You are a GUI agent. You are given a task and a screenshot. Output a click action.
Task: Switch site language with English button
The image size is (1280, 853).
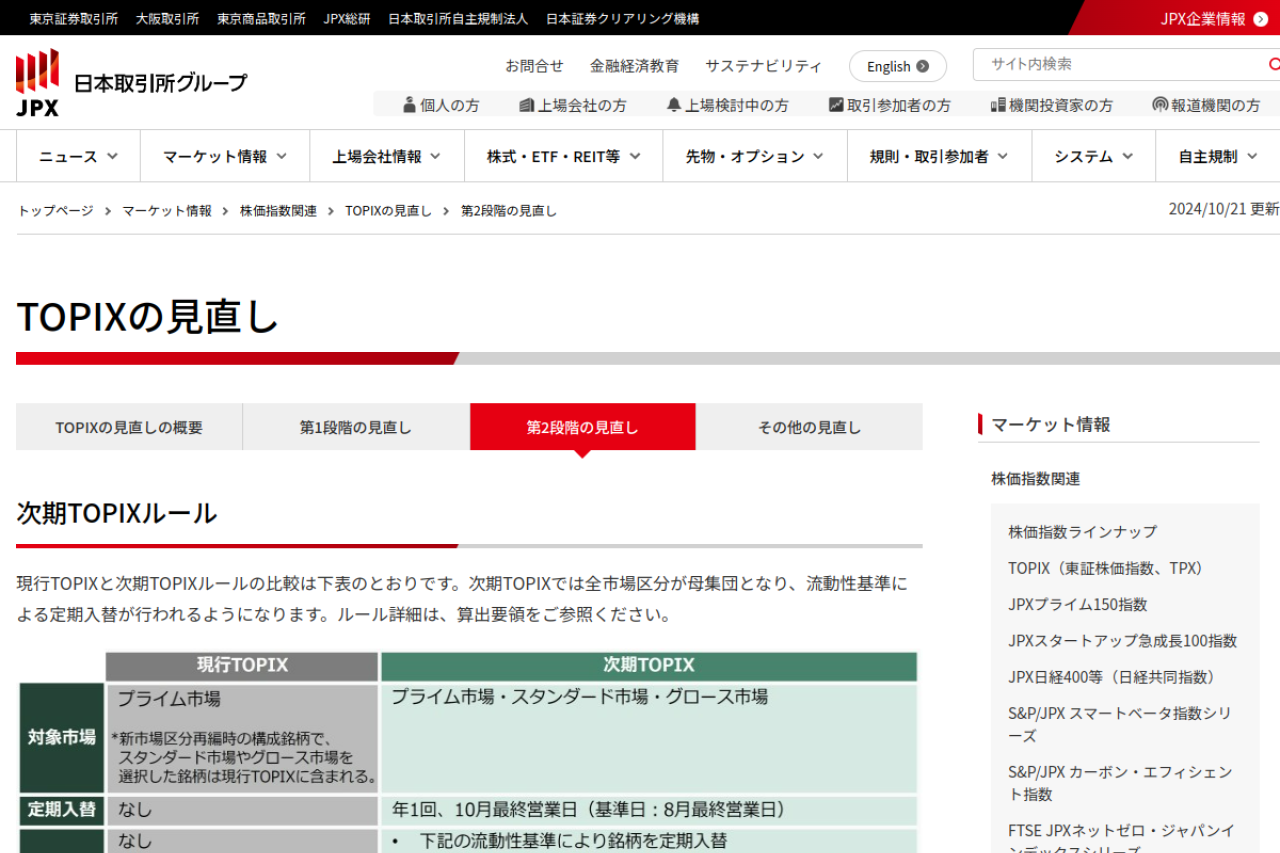point(898,66)
